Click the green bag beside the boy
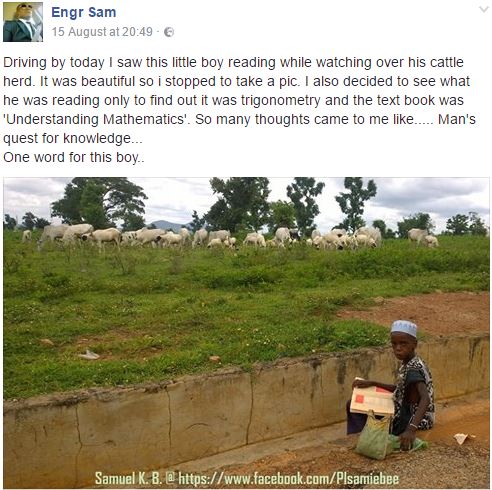This screenshot has width=492, height=490. click(374, 437)
